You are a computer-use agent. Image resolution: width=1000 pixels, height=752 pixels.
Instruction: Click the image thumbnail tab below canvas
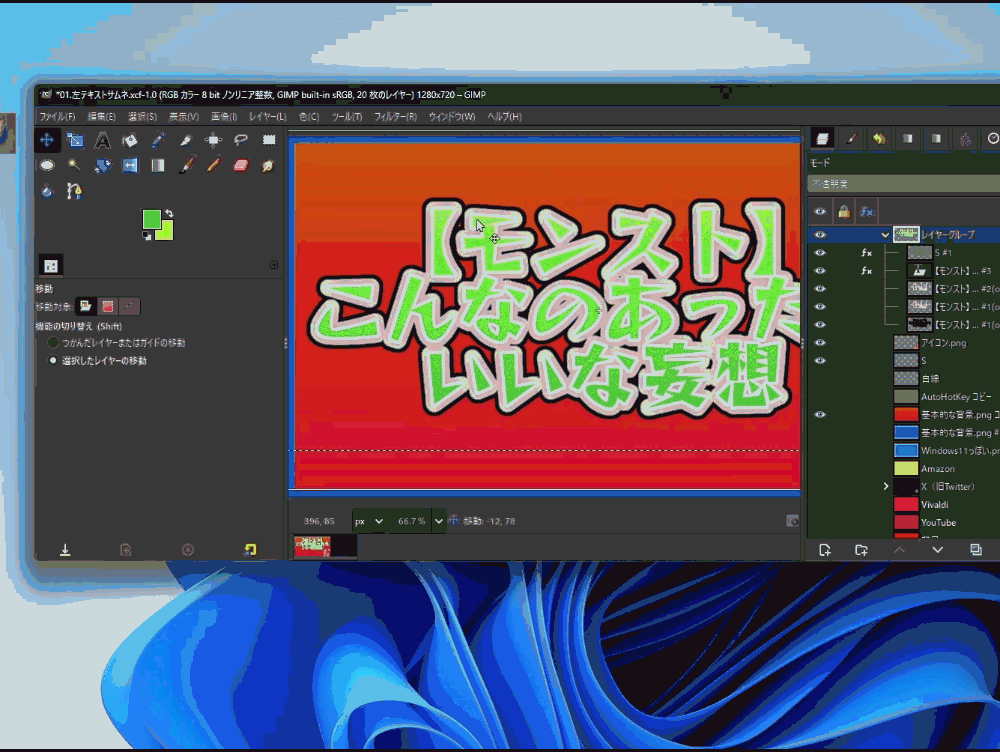click(x=325, y=546)
